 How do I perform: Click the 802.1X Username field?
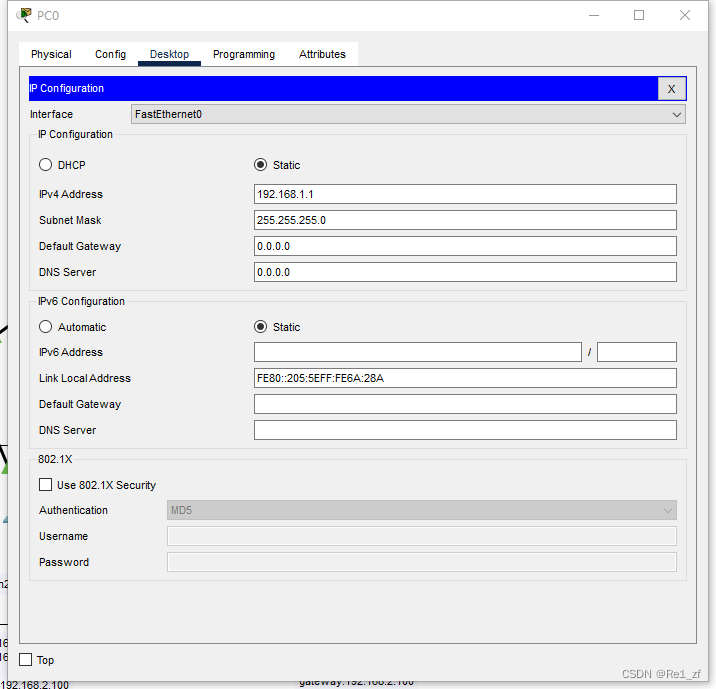tap(421, 536)
